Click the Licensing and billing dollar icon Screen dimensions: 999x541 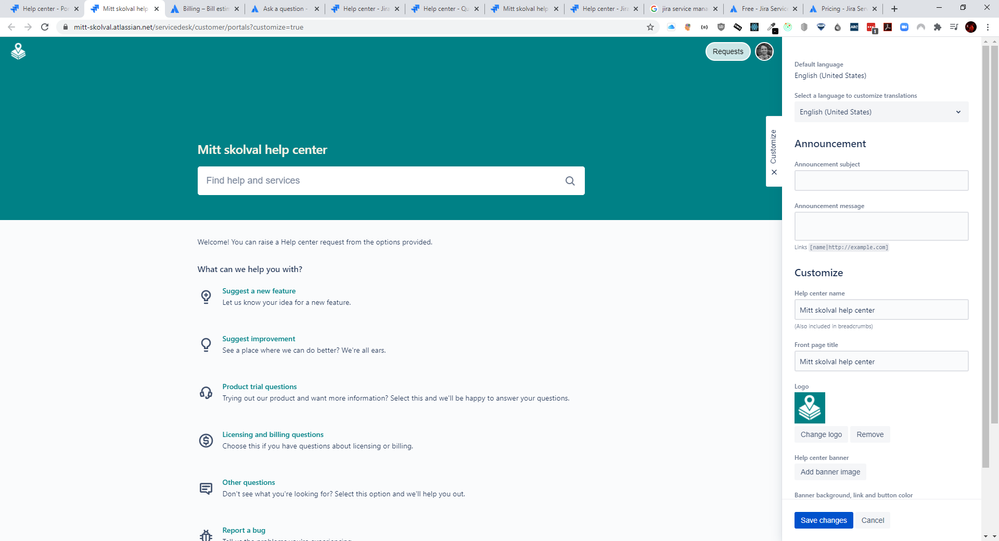(206, 440)
